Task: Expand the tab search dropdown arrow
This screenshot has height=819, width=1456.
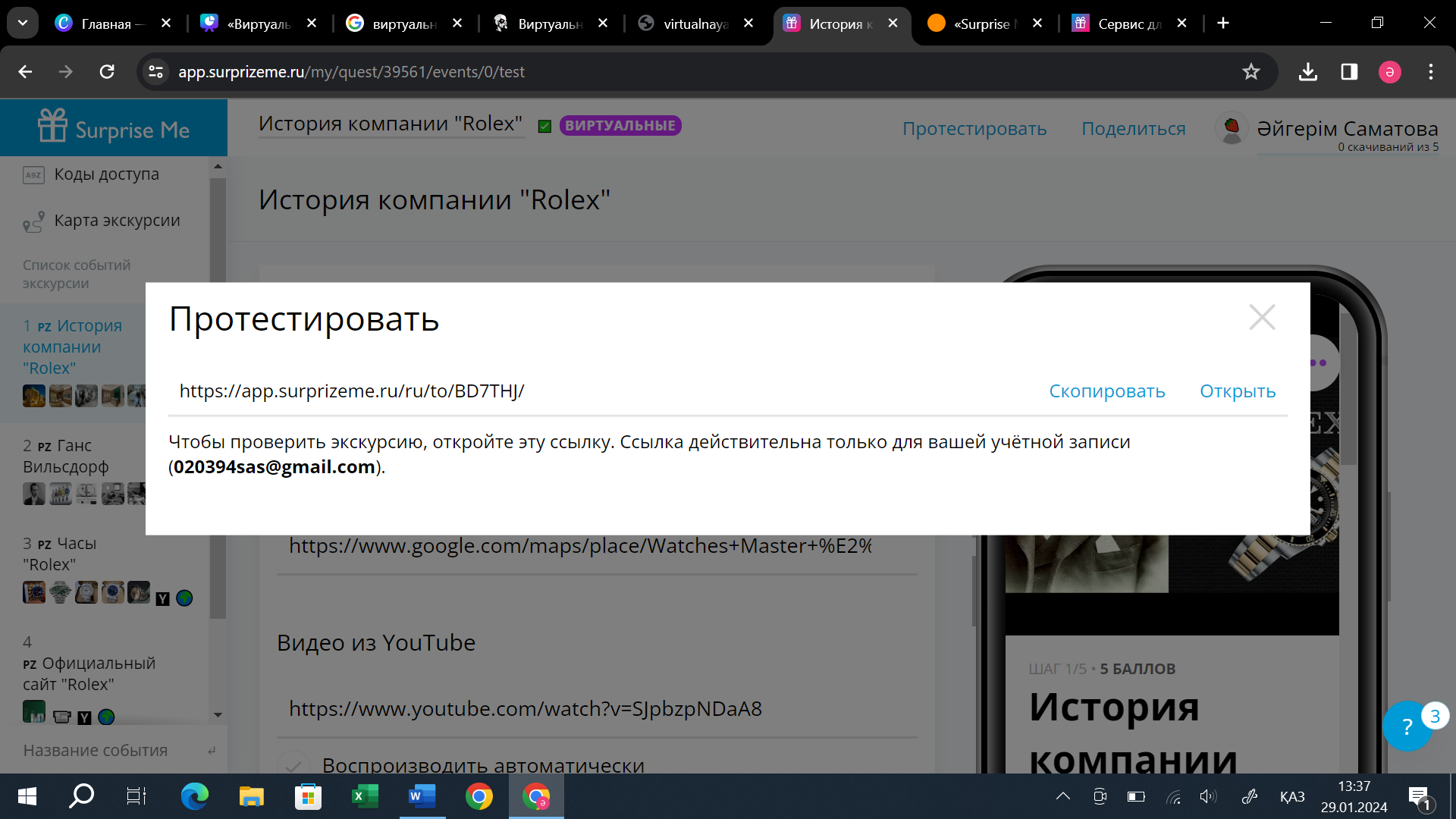Action: click(x=23, y=24)
